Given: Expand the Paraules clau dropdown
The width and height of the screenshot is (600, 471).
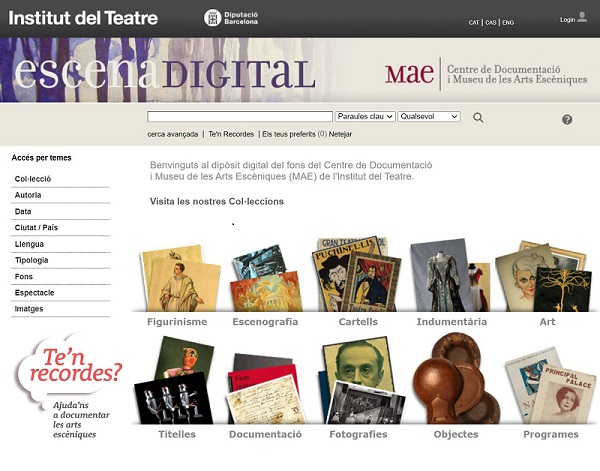Looking at the screenshot, I should point(365,116).
